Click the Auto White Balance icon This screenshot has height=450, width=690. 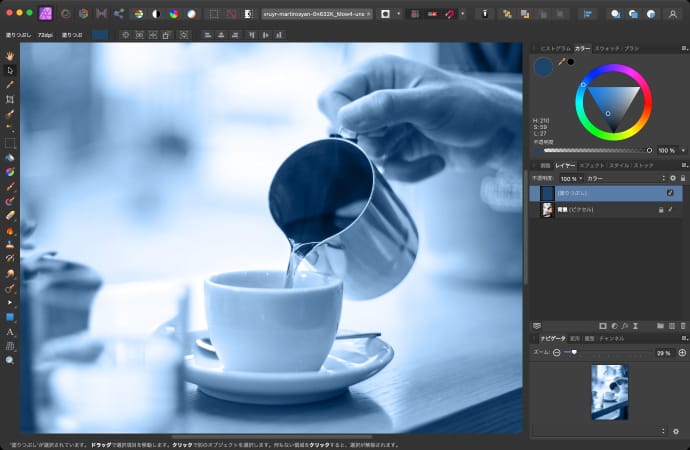[x=191, y=14]
